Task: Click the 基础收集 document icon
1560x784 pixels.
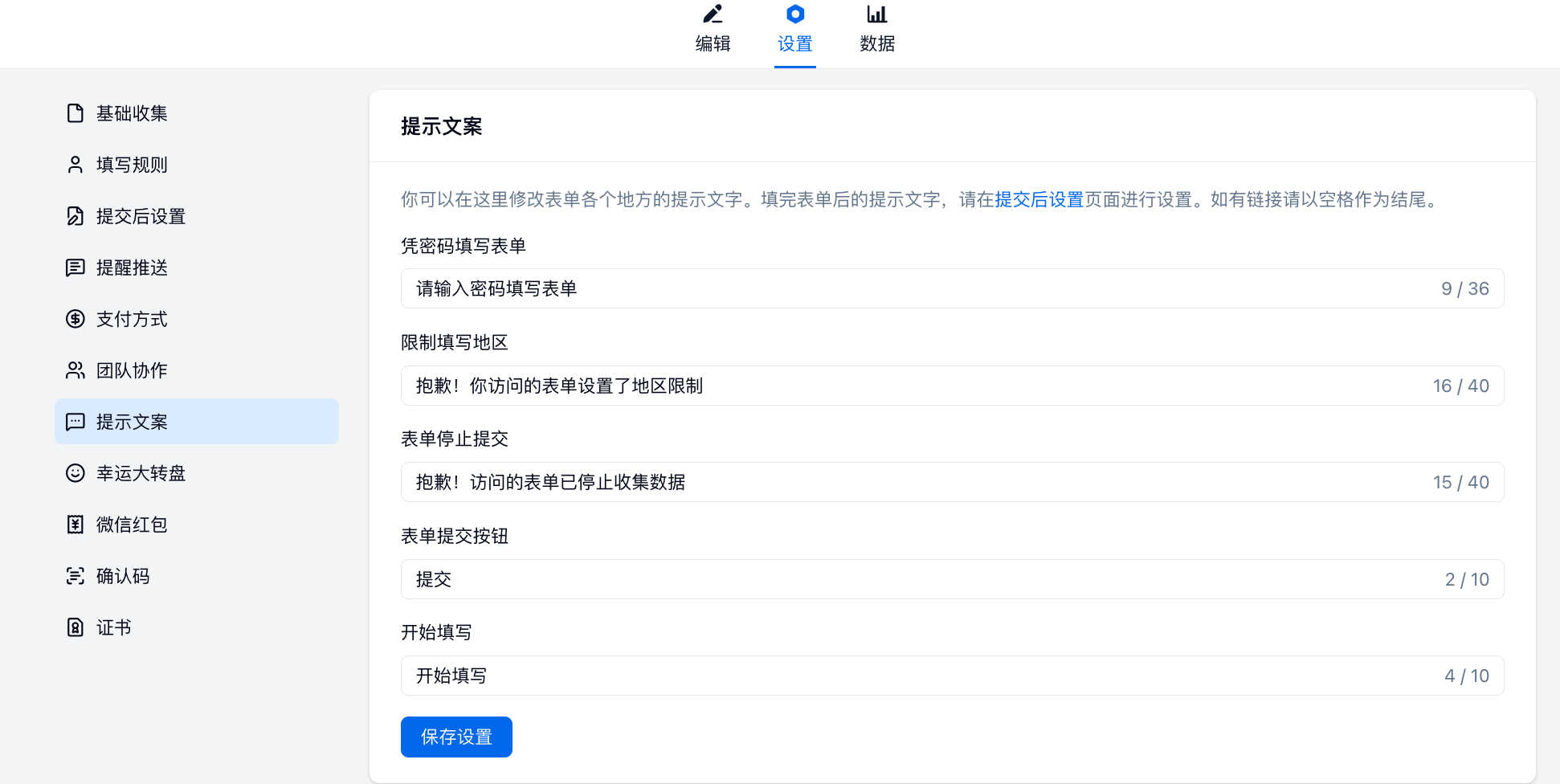Action: pos(75,113)
